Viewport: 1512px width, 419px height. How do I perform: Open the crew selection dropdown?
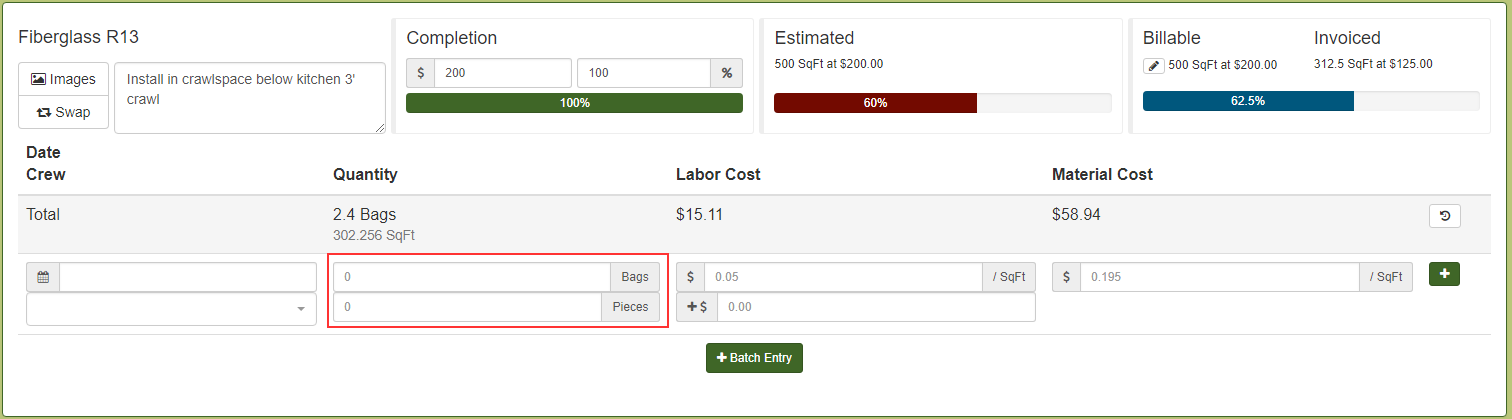tap(171, 309)
